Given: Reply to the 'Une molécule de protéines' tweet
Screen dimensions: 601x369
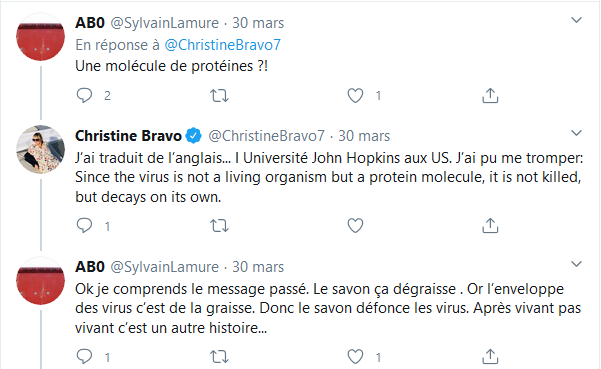Looking at the screenshot, I should click(x=84, y=95).
